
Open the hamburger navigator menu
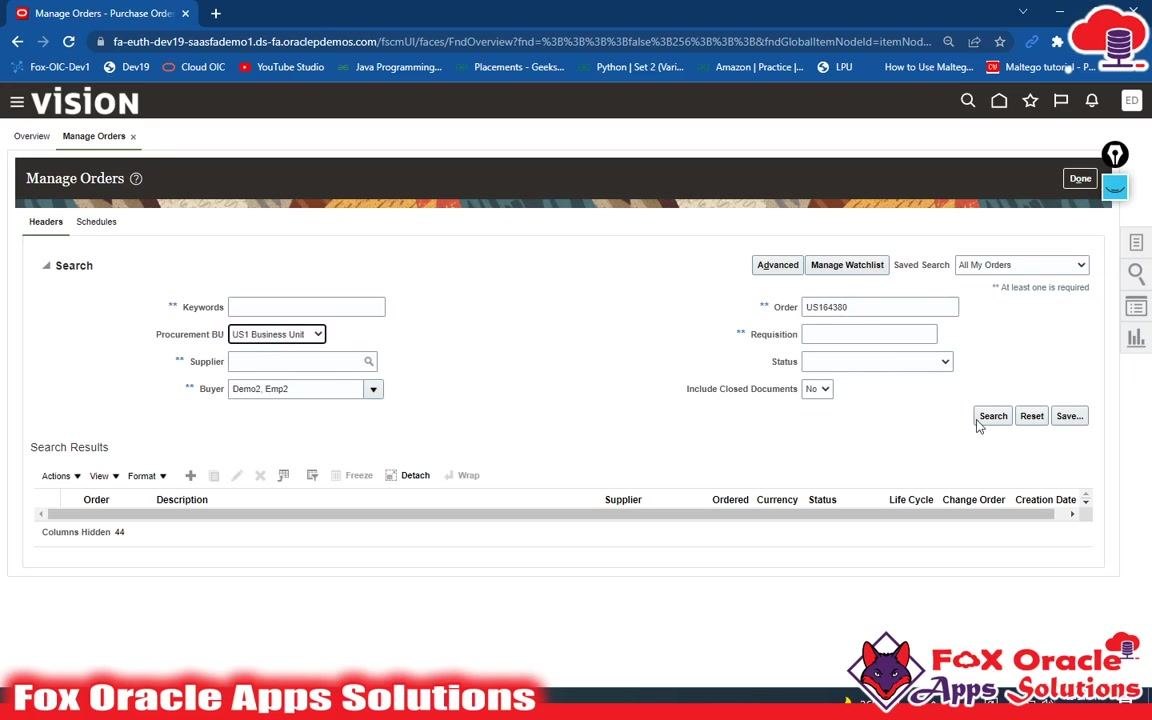[17, 102]
